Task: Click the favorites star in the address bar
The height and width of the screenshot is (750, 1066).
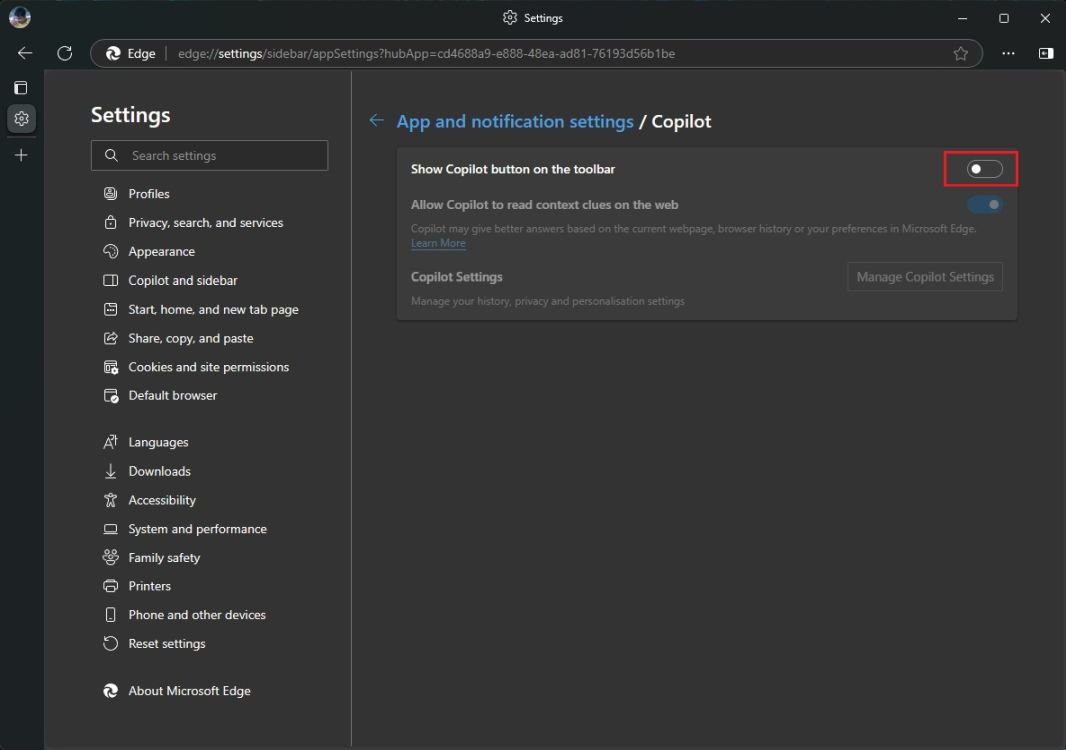Action: coord(959,53)
